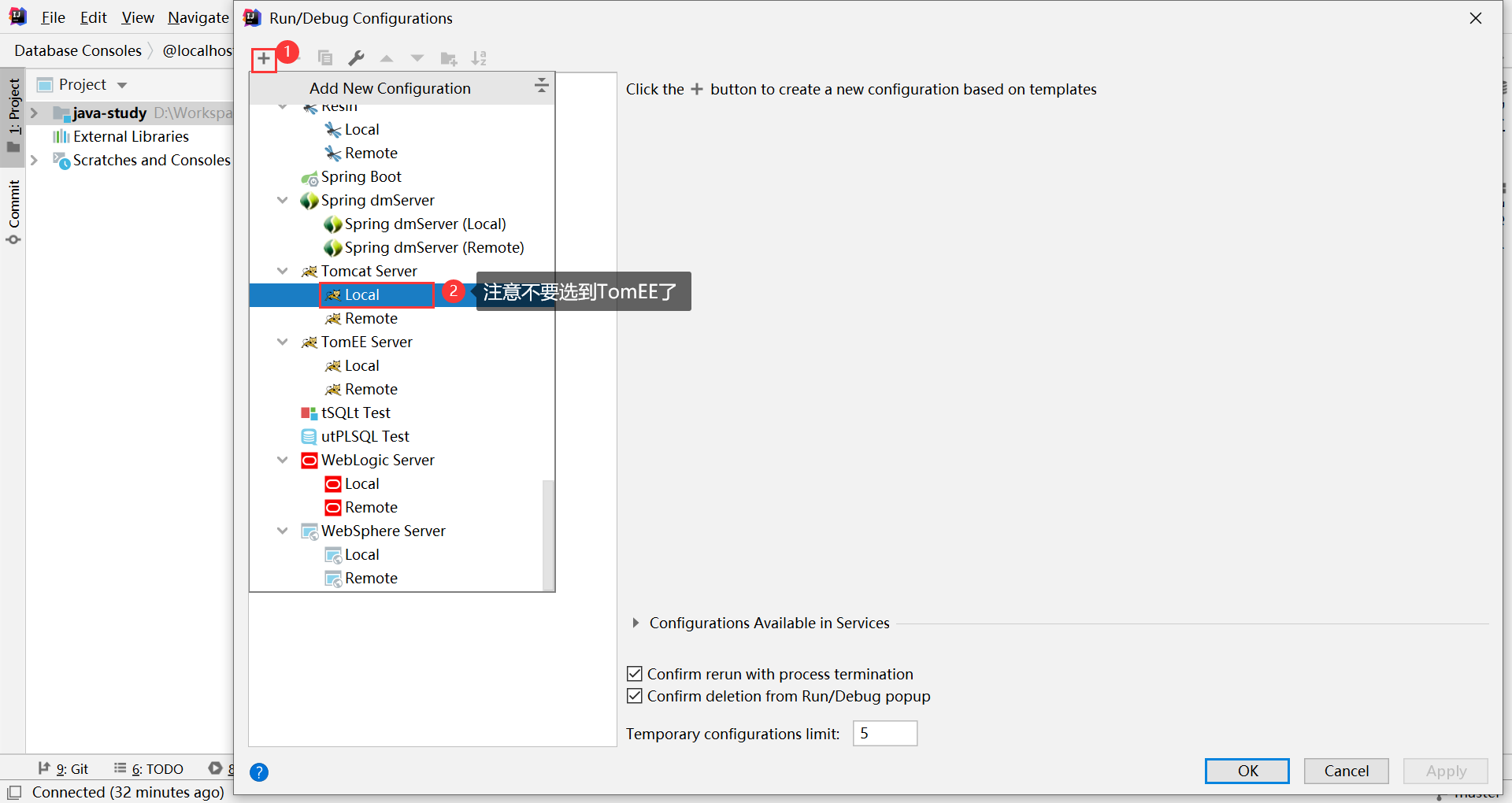Image resolution: width=1512 pixels, height=803 pixels.
Task: Click the Create New Folder toolbar icon
Action: 449,58
